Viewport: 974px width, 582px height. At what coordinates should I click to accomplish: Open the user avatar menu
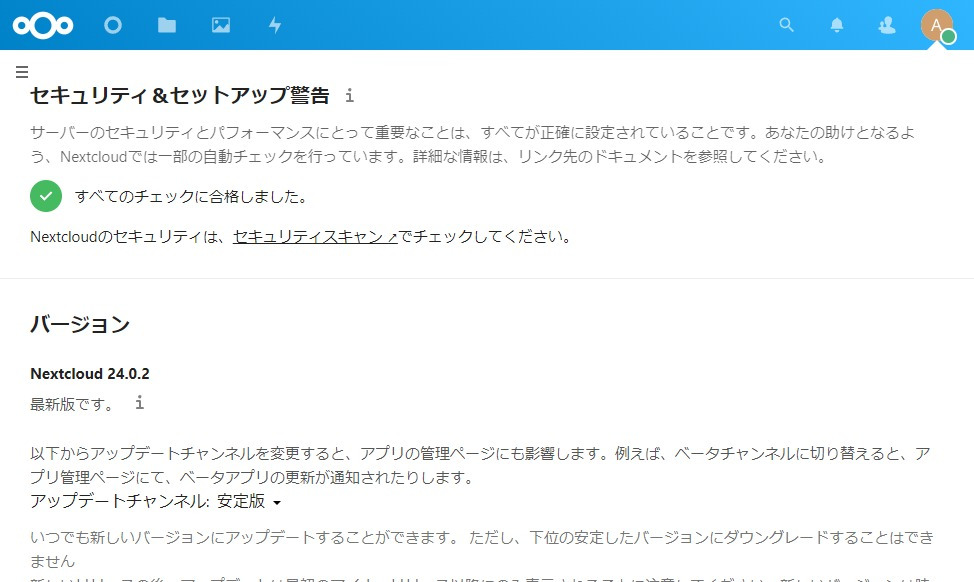tap(937, 25)
